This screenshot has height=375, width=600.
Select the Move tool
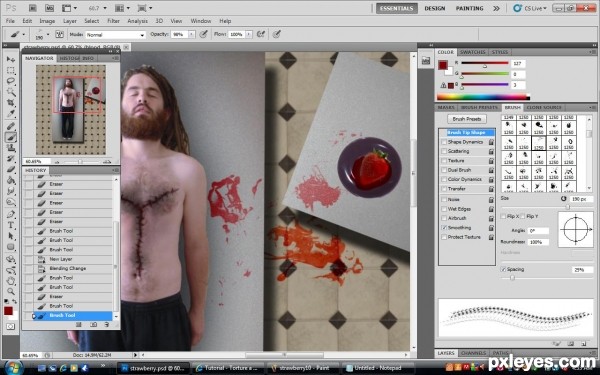coord(11,59)
